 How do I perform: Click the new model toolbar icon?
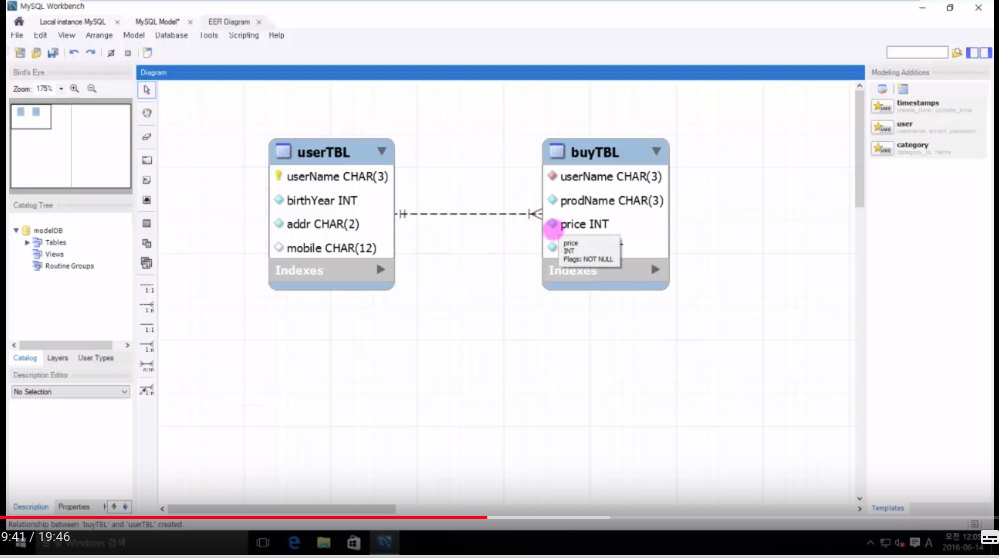click(20, 53)
